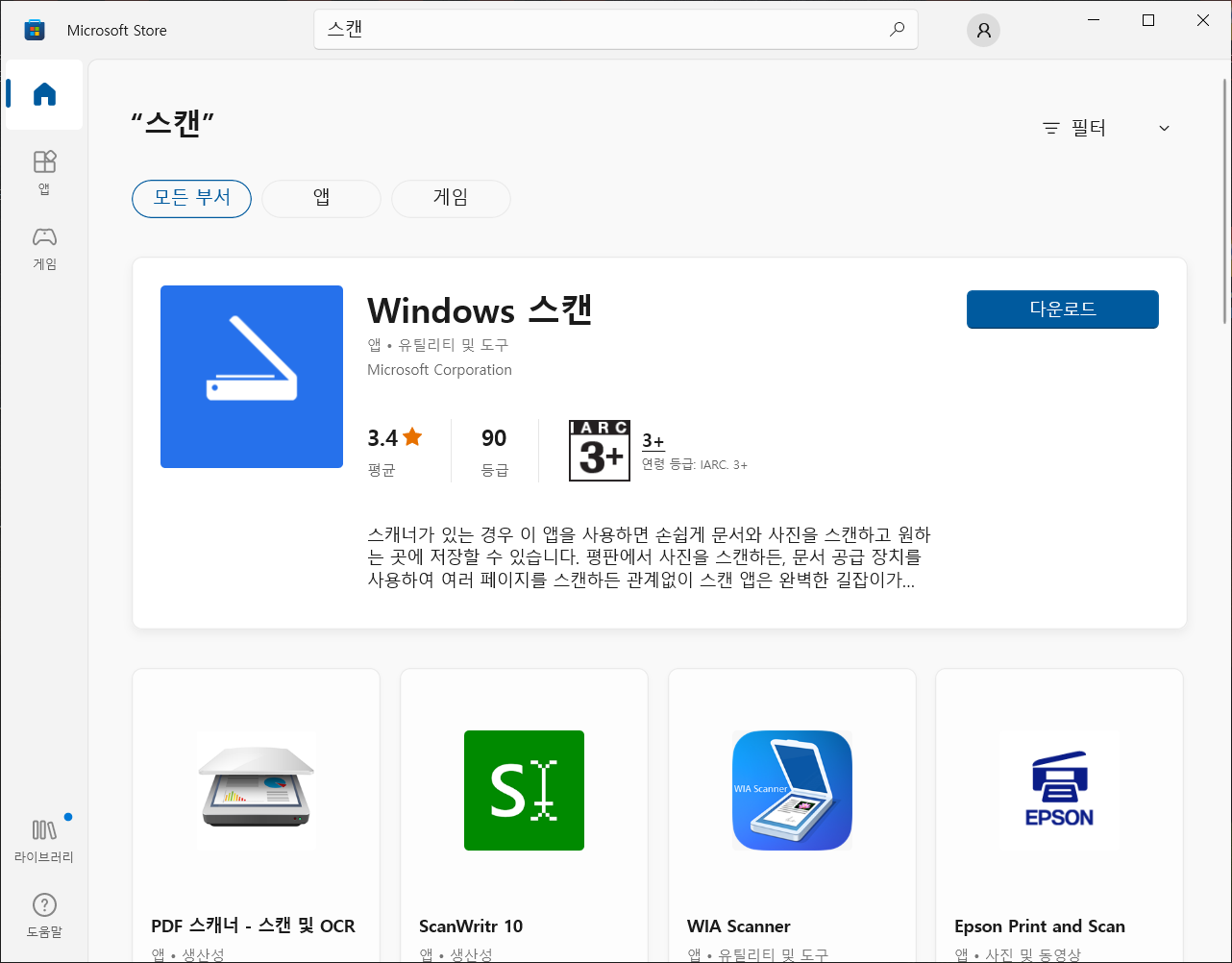
Task: Click the Windows 스캔 description text
Action: (649, 557)
